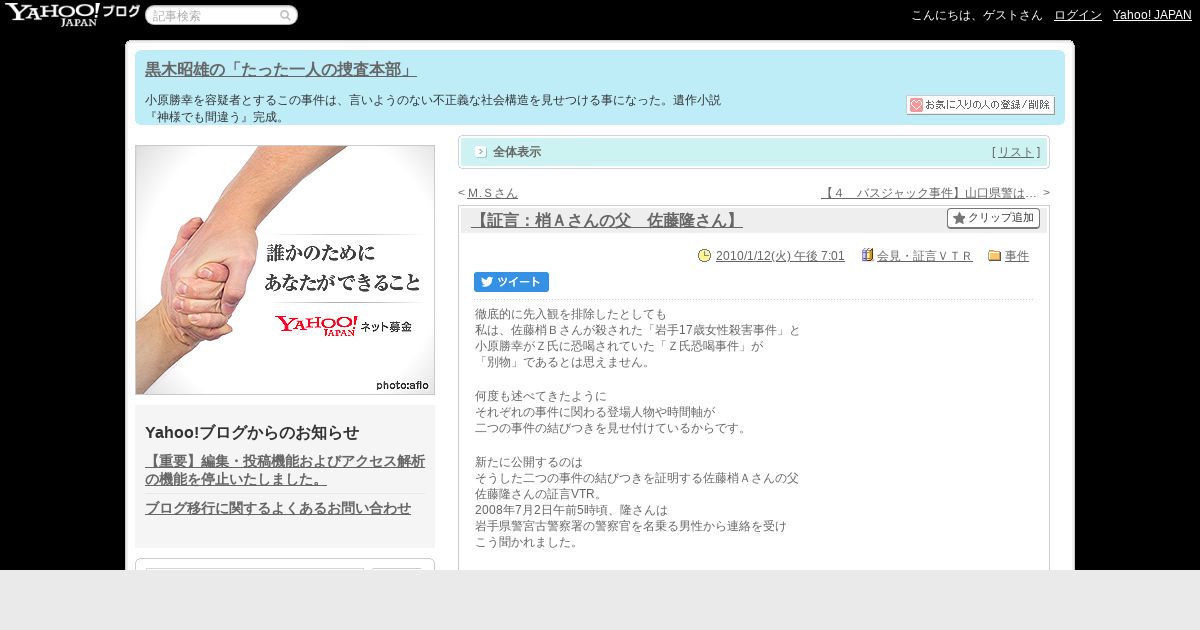Click the search magnifier icon
The width and height of the screenshot is (1200, 630).
[286, 15]
